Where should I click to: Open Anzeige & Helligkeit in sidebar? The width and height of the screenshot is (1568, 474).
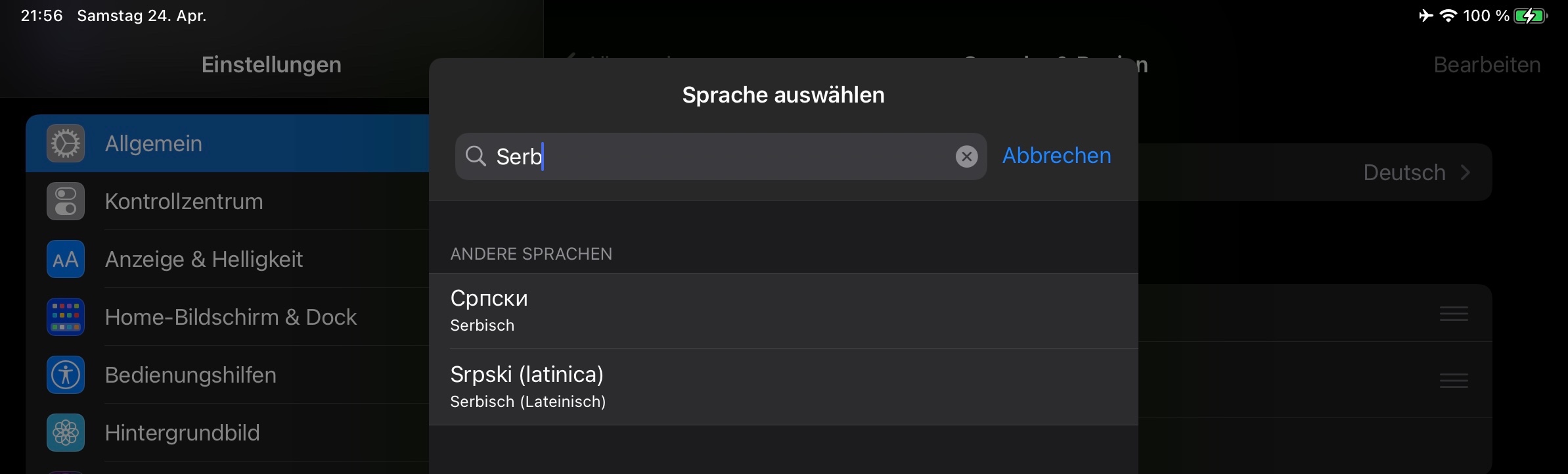click(x=204, y=259)
